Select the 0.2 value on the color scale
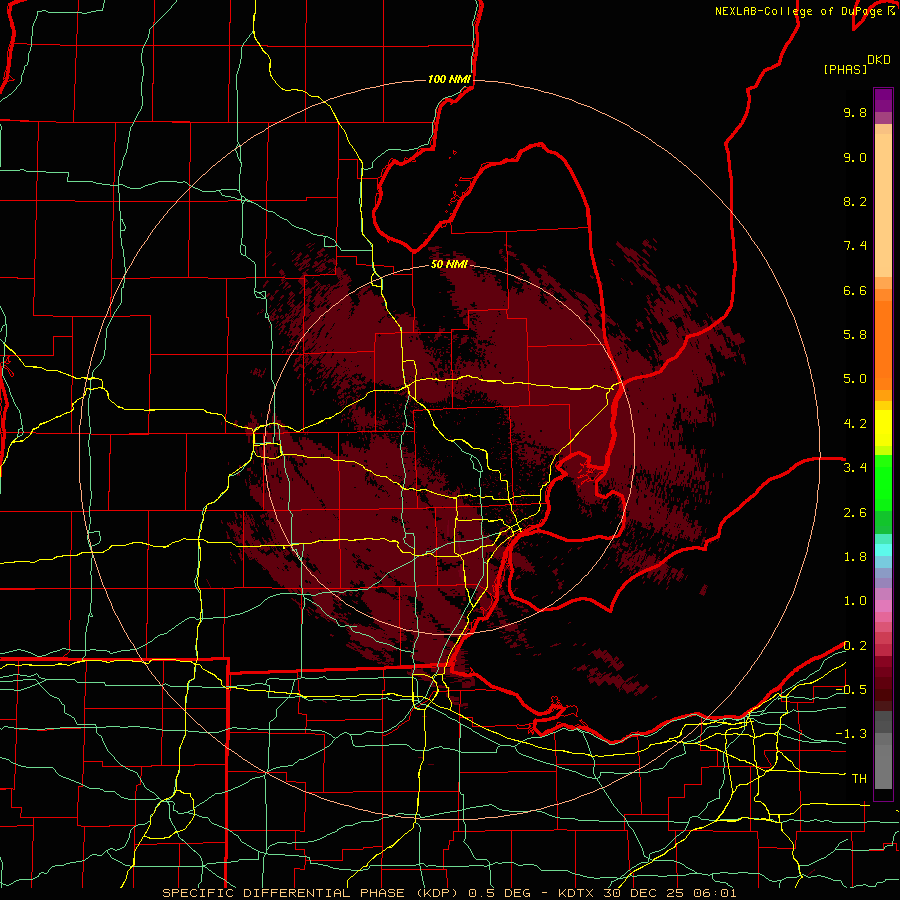The image size is (900, 900). (x=855, y=646)
